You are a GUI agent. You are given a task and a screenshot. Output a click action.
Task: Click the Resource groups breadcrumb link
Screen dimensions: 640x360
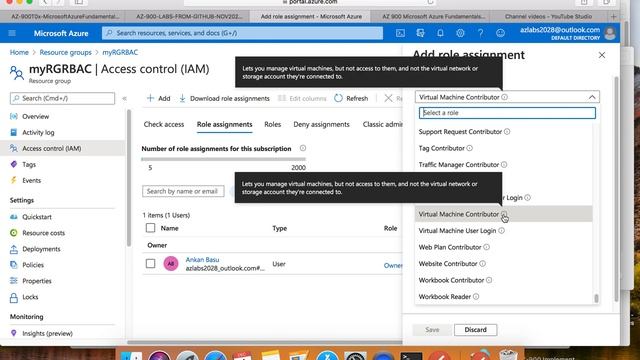65,52
